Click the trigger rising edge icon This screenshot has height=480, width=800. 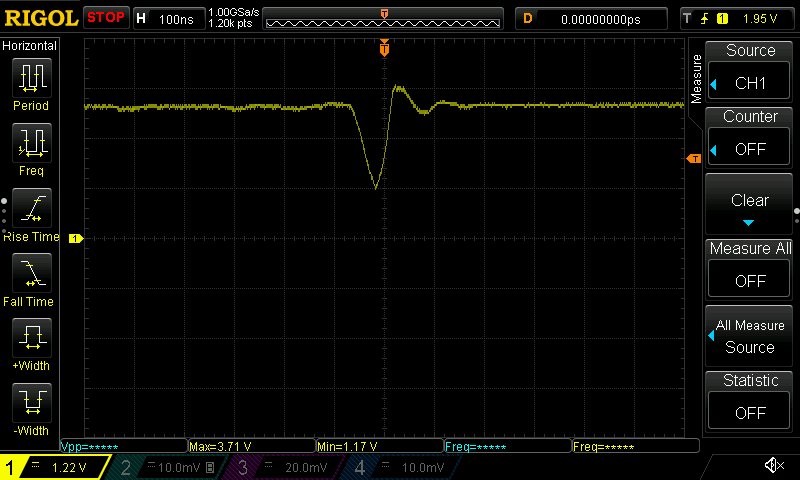[x=705, y=19]
